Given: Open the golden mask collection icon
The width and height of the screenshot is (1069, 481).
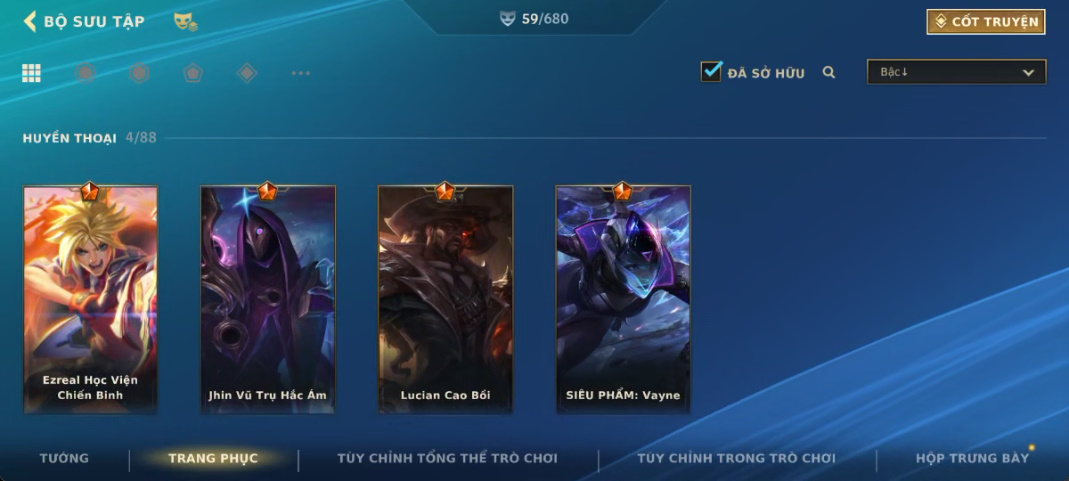Looking at the screenshot, I should pos(185,22).
